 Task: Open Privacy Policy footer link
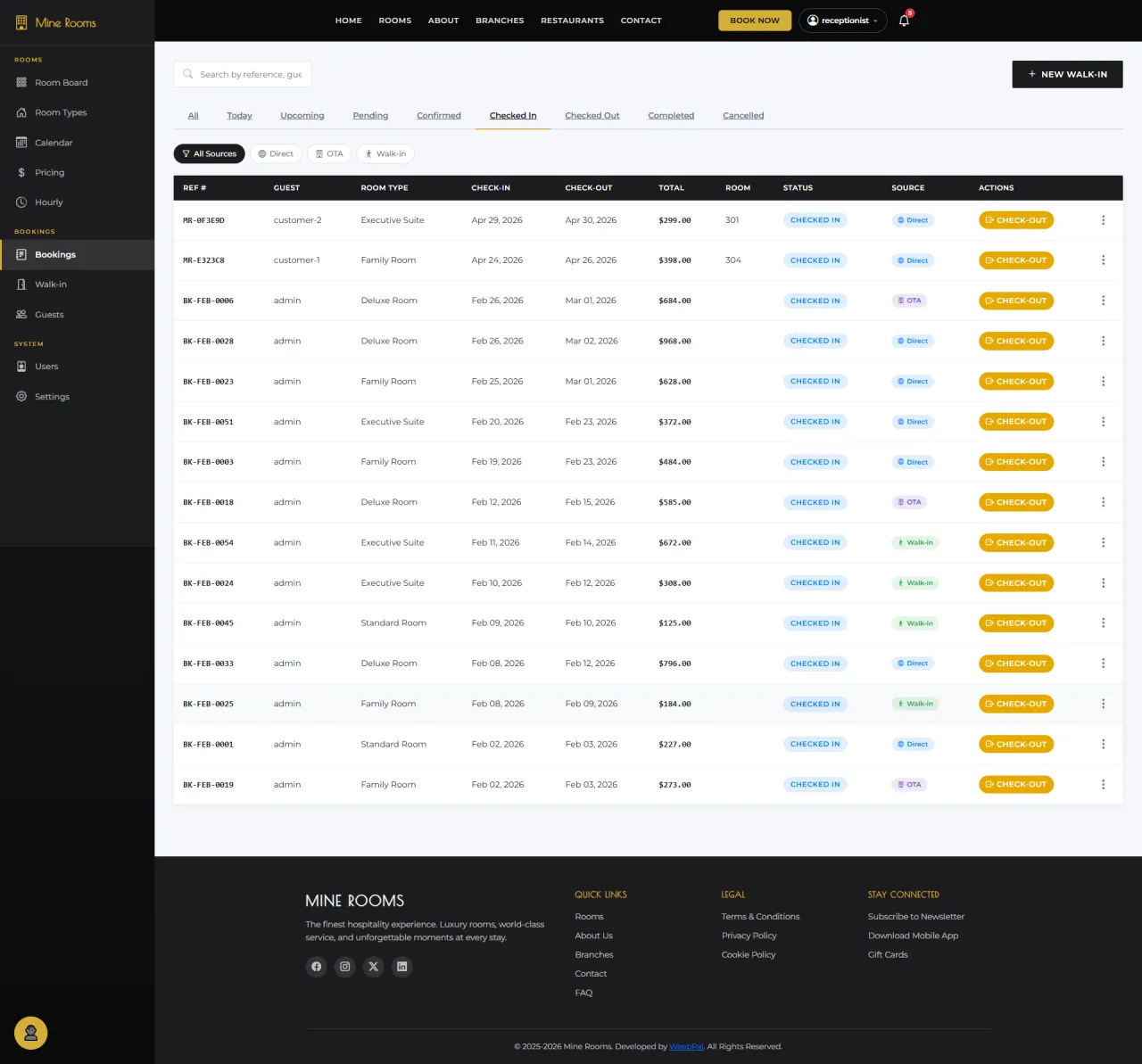tap(749, 936)
